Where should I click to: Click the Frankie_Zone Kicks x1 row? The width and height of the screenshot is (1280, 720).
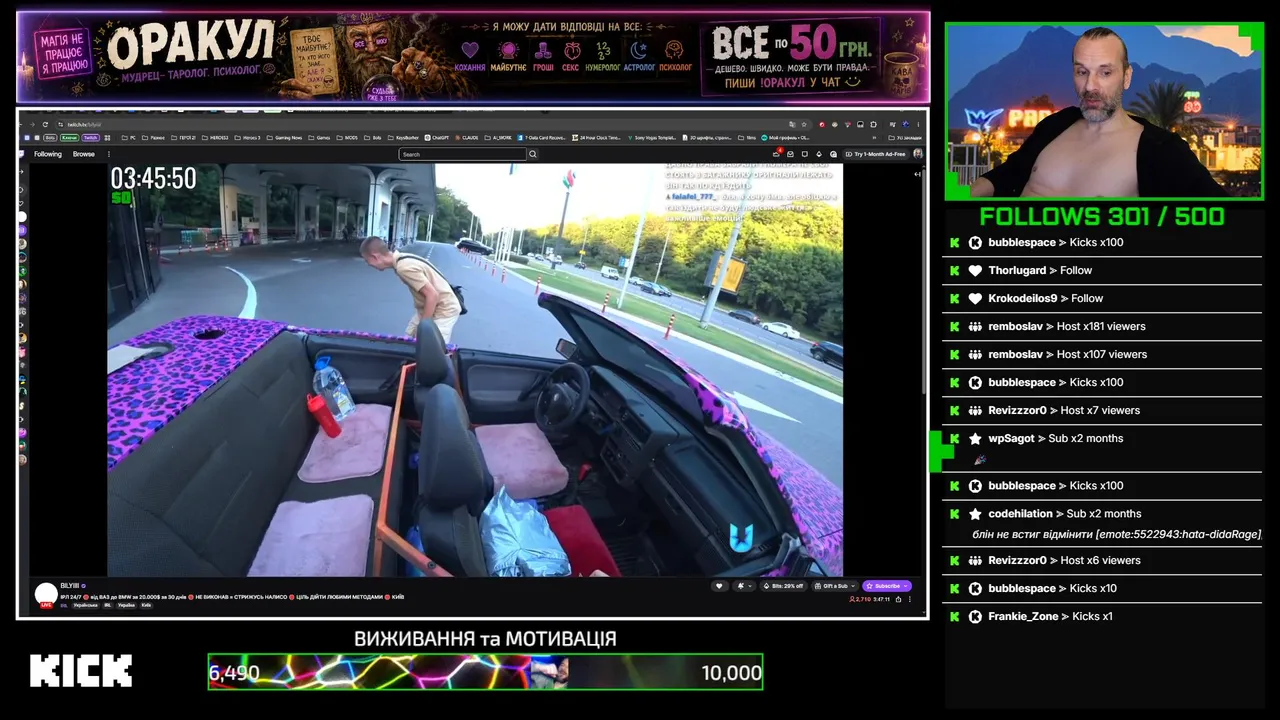(x=1102, y=616)
